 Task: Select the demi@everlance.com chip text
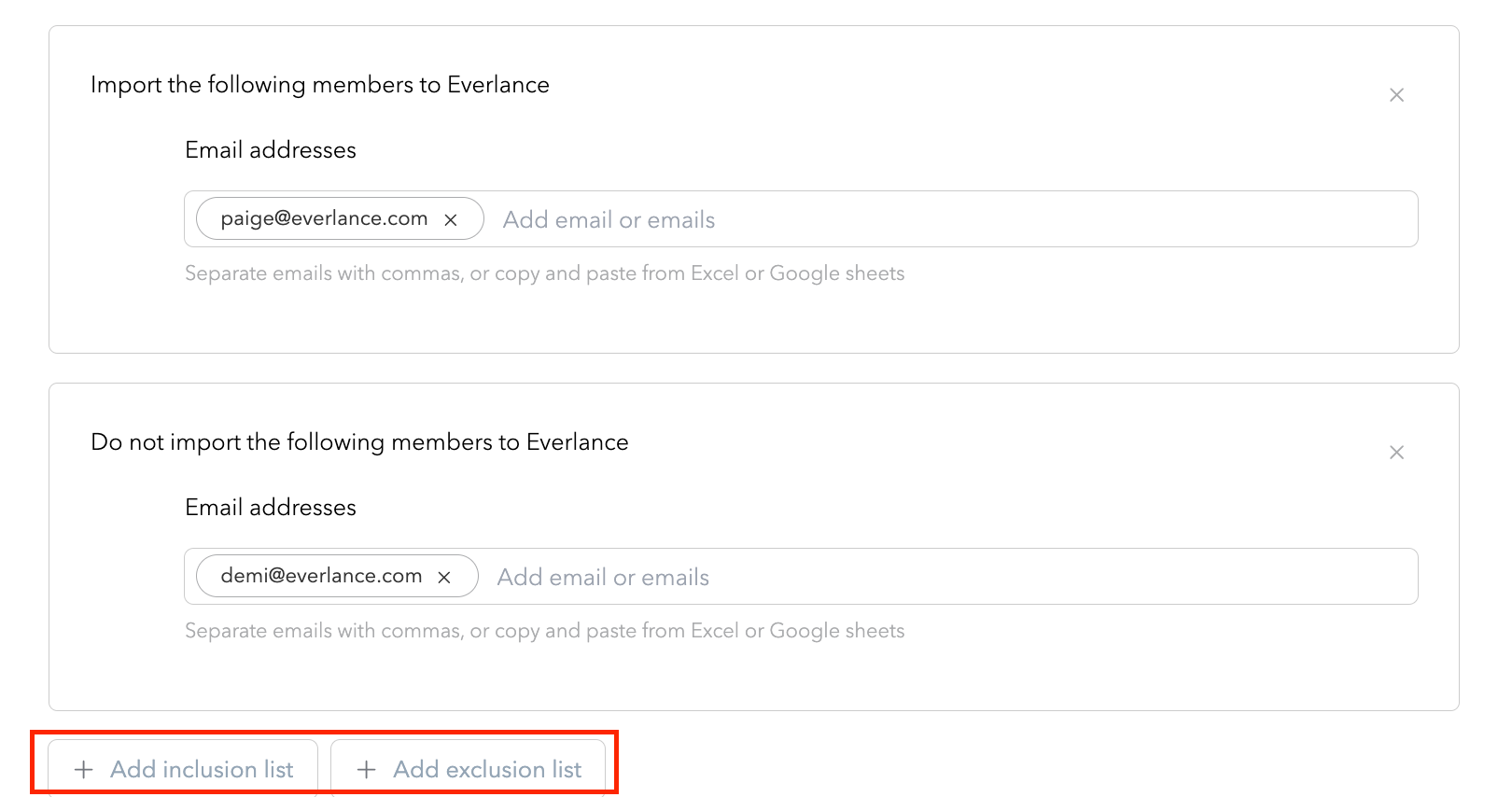[321, 576]
